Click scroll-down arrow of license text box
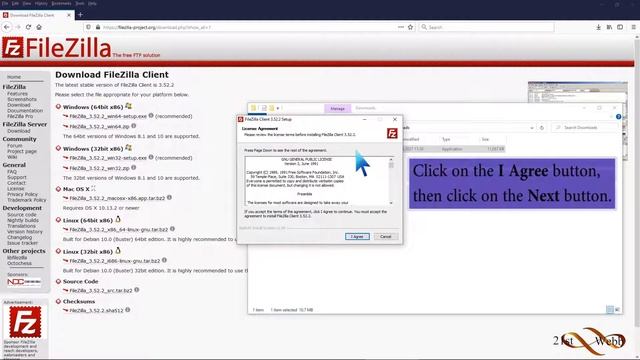 coord(391,203)
